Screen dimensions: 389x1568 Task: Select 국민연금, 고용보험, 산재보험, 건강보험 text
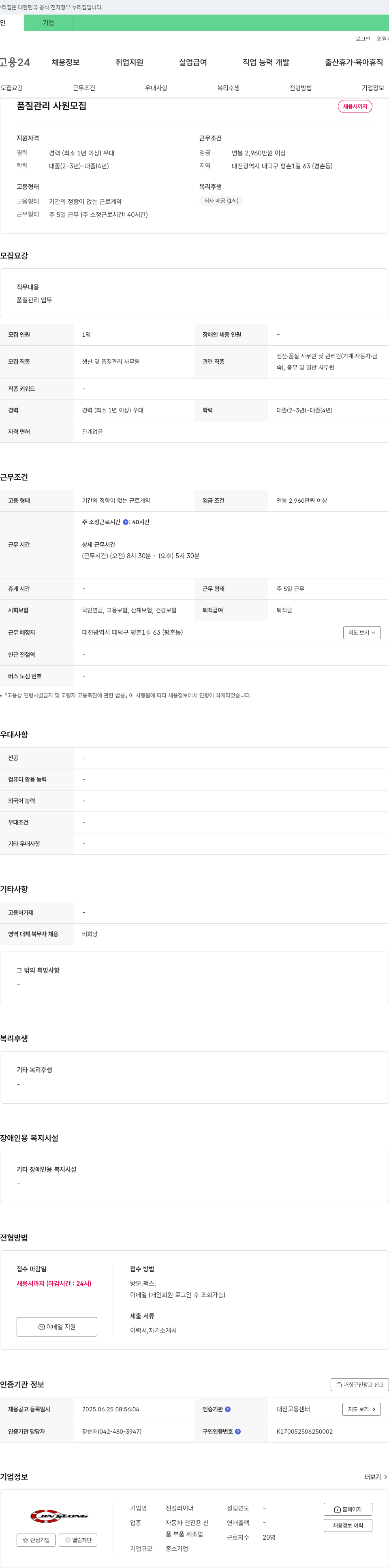click(129, 610)
